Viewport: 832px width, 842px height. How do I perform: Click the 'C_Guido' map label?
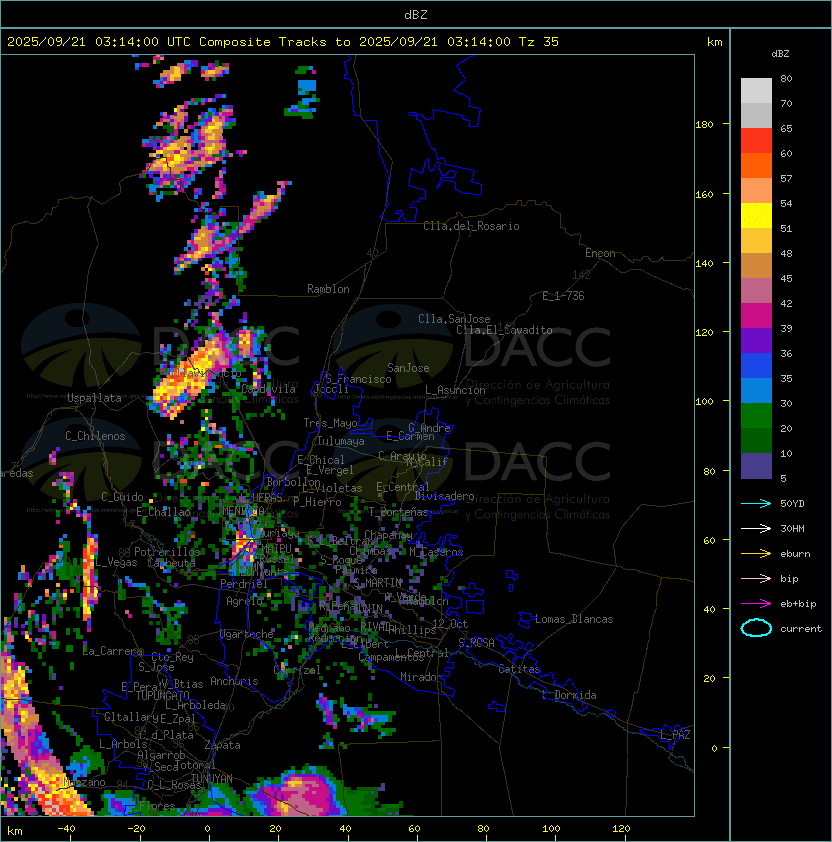click(x=122, y=497)
